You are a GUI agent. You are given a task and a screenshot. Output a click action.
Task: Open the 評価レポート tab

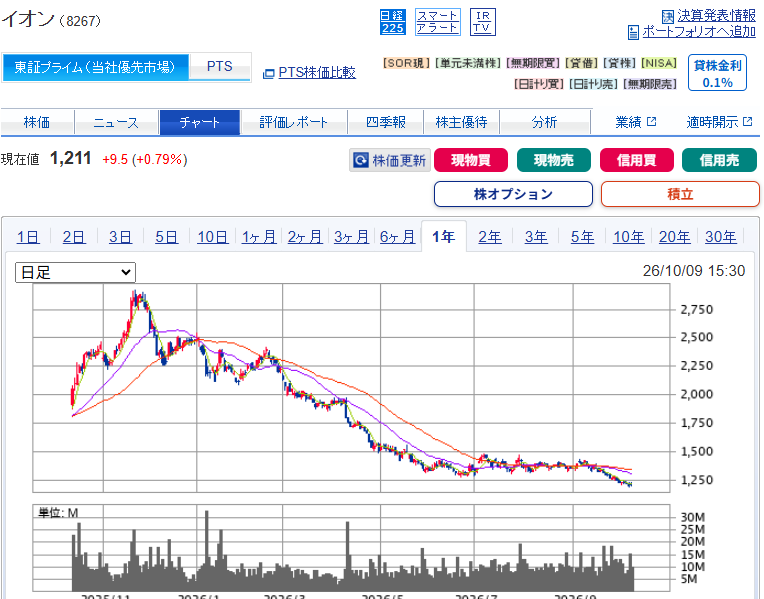coord(294,122)
